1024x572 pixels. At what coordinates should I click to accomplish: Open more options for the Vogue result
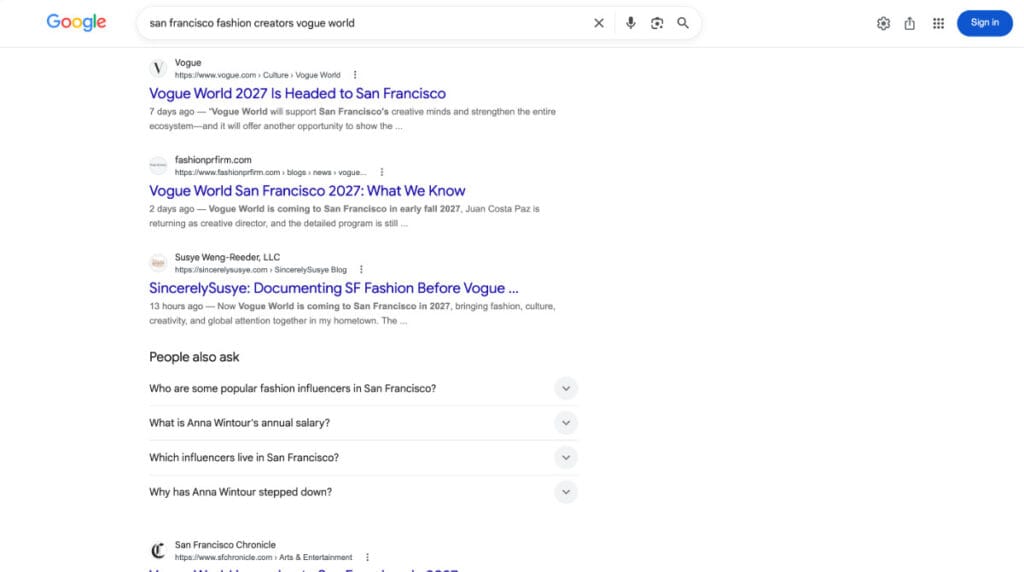tap(355, 75)
